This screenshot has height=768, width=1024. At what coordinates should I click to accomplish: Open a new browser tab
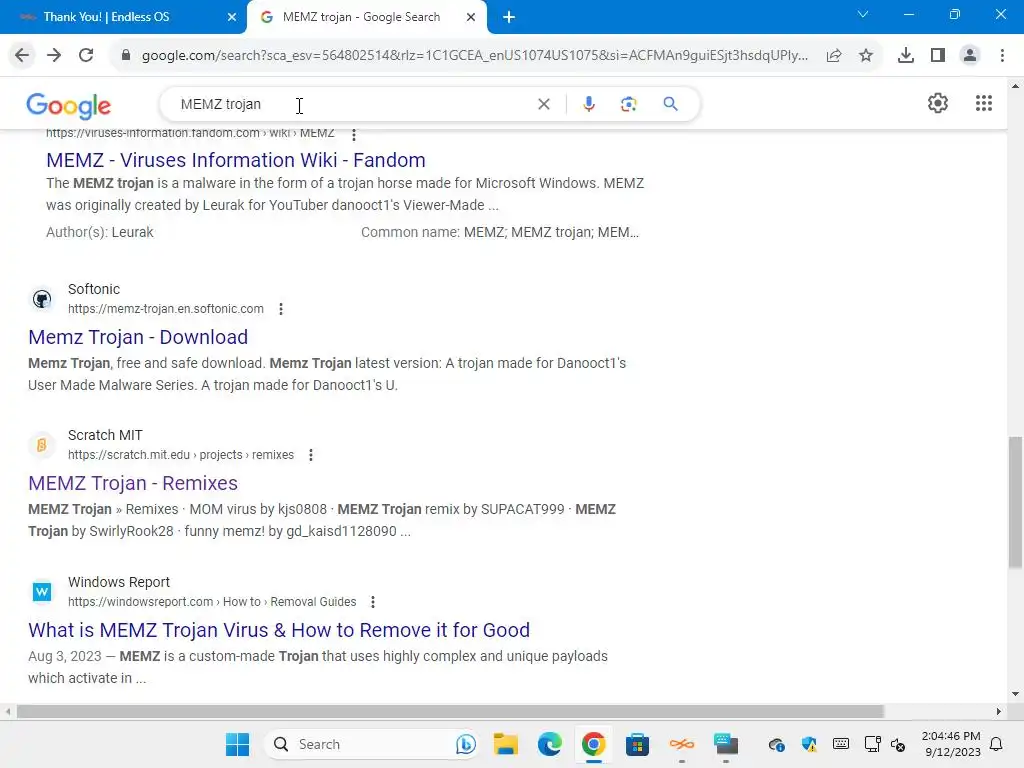click(509, 17)
